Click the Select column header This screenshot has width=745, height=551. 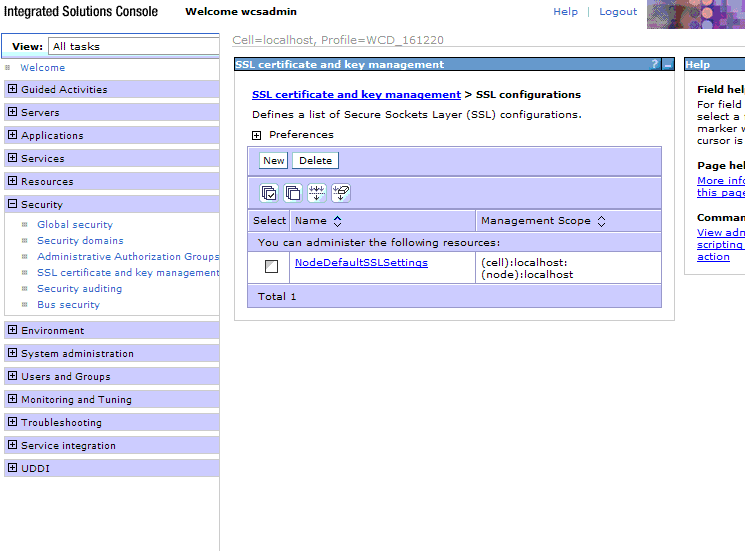pyautogui.click(x=269, y=221)
